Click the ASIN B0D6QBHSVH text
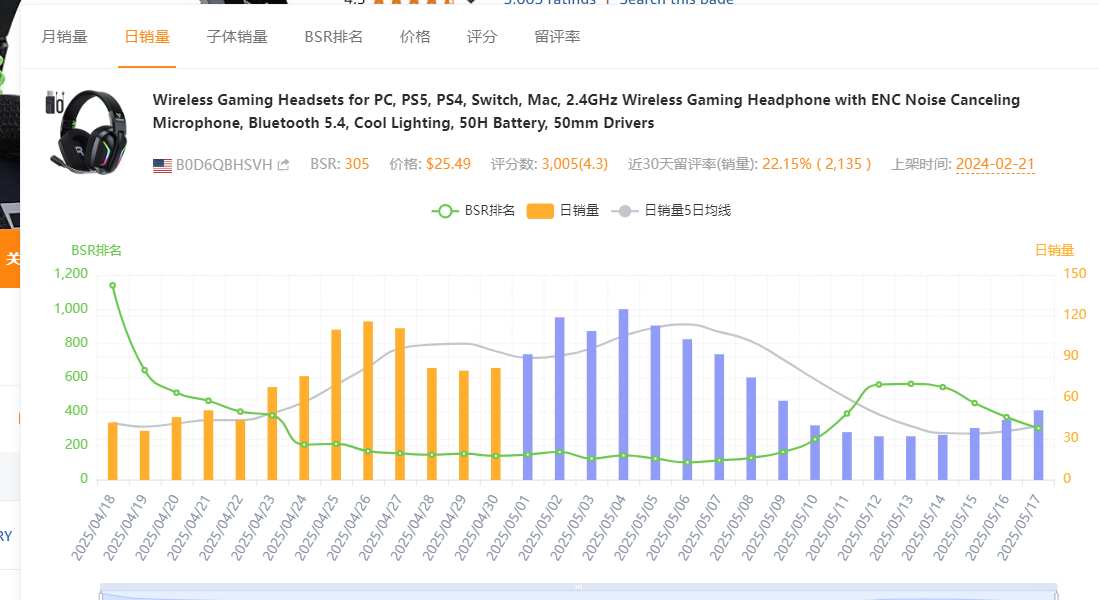The height and width of the screenshot is (600, 1099). click(224, 165)
